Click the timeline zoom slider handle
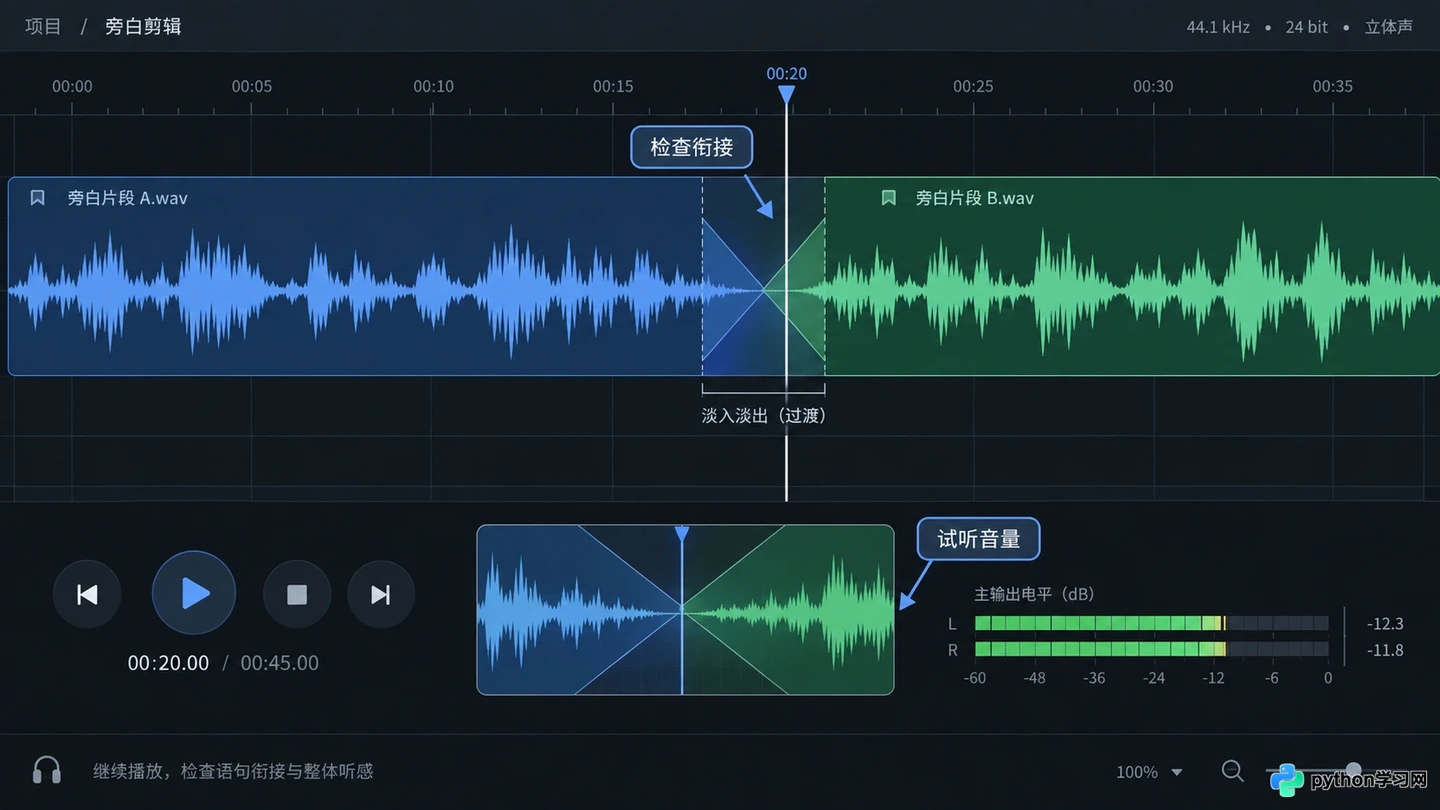 click(x=1353, y=771)
